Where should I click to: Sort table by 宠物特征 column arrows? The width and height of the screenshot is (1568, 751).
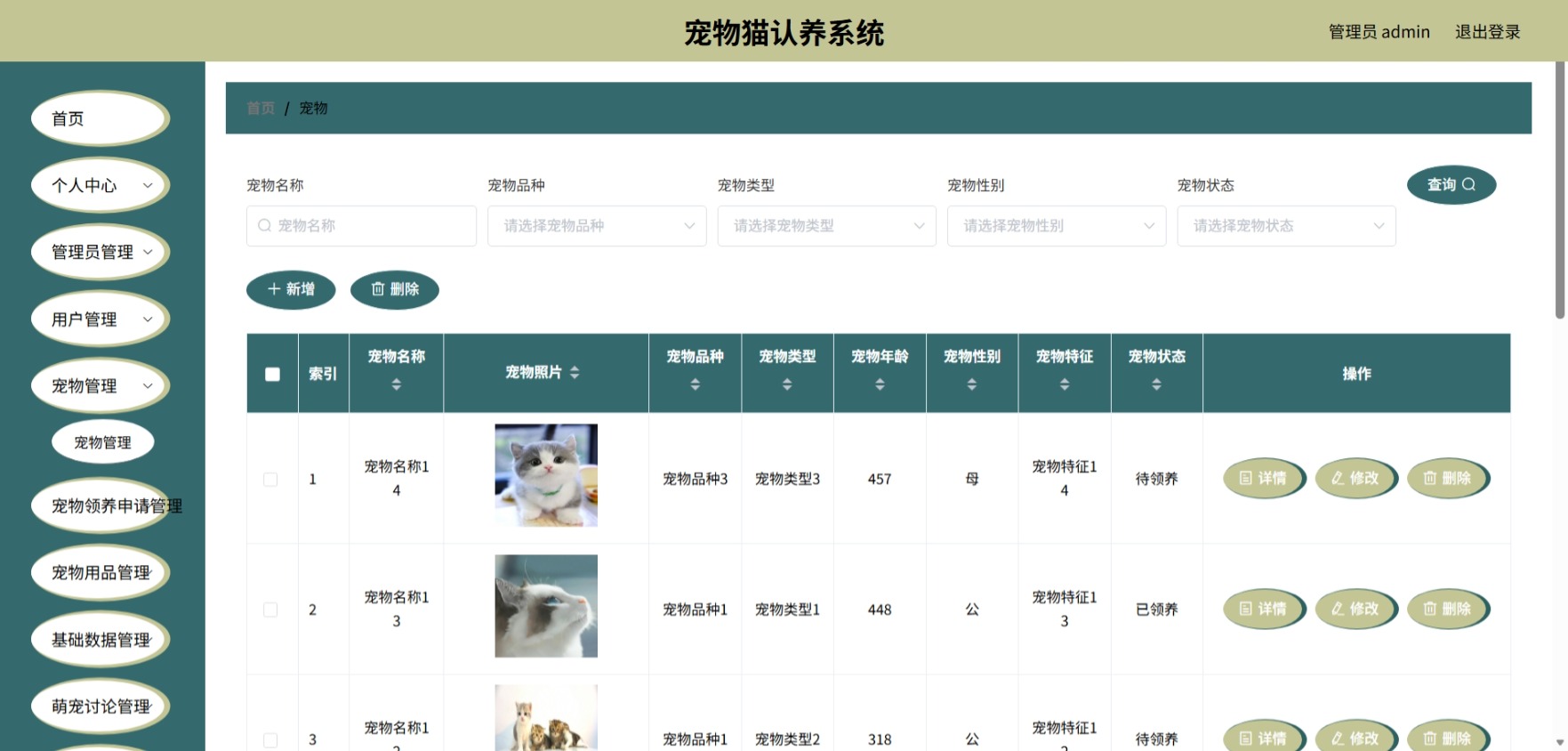click(1065, 384)
